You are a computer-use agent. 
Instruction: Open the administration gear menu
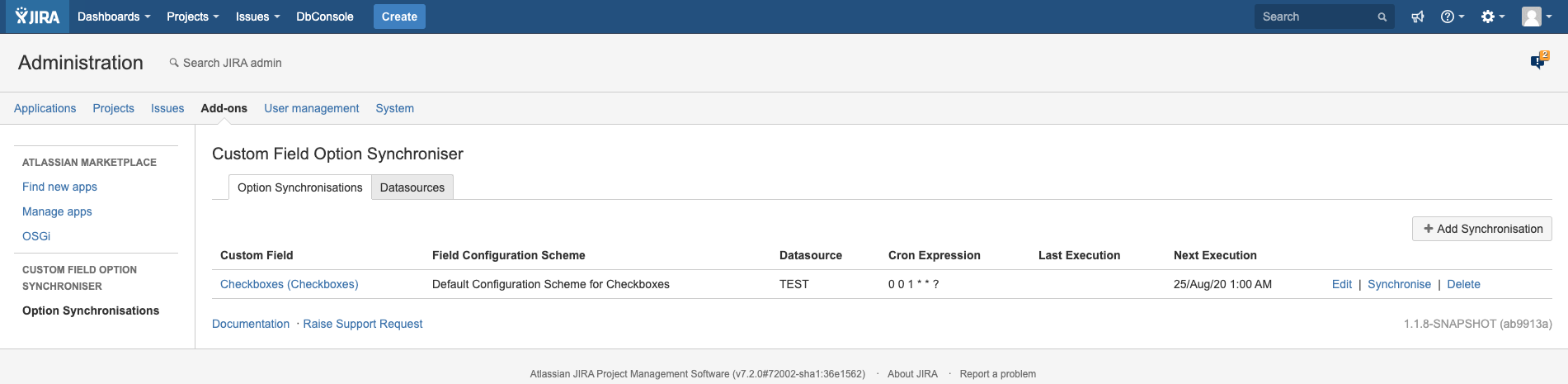click(1491, 17)
